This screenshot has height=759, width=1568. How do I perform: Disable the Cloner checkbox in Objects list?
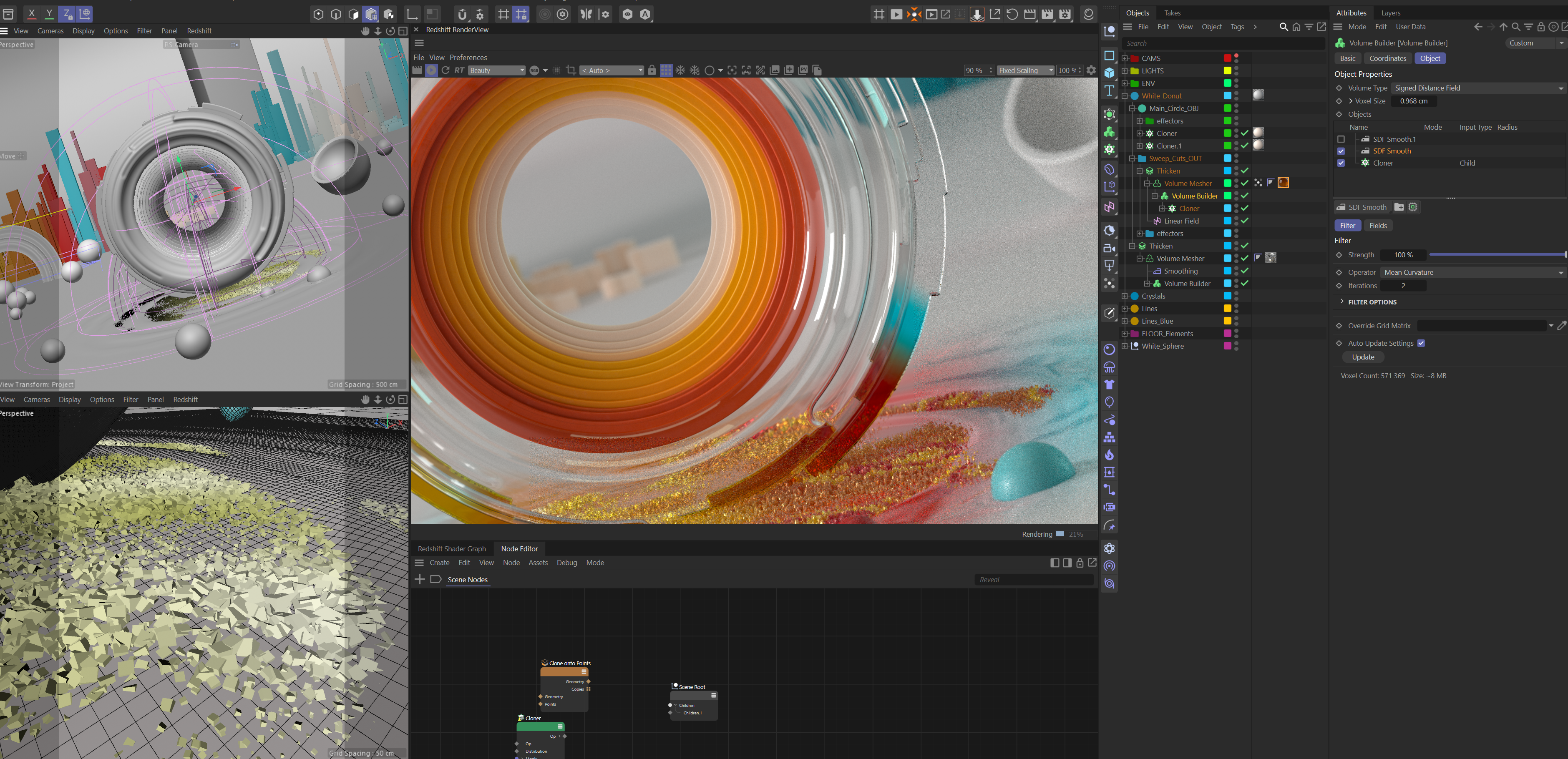click(x=1341, y=163)
